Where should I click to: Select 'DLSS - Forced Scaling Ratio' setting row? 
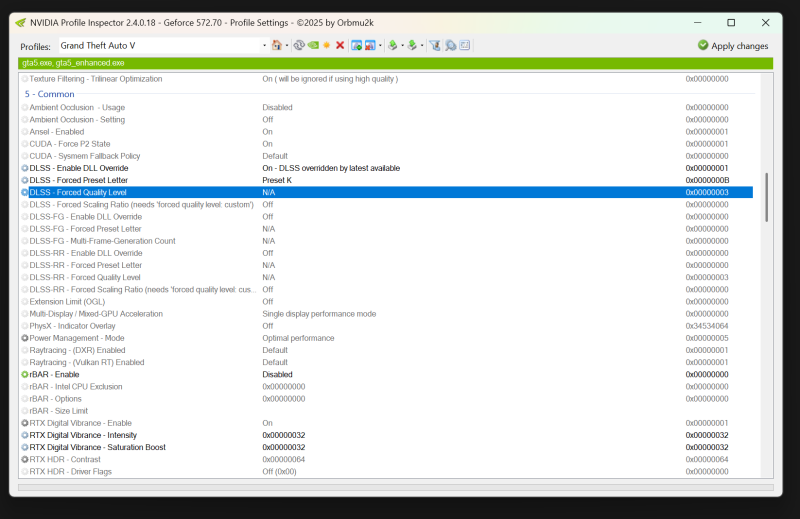point(387,205)
